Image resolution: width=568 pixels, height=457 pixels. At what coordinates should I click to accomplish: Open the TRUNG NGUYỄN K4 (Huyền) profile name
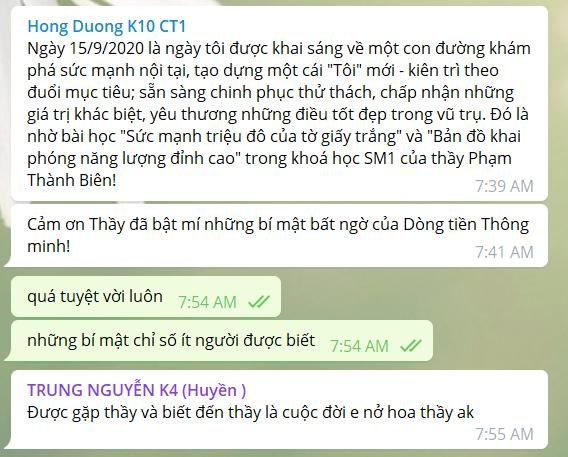(x=137, y=390)
